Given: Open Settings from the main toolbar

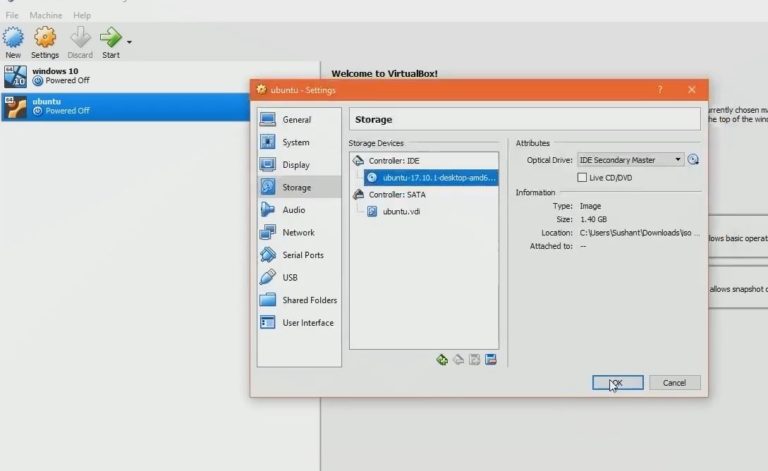Looking at the screenshot, I should 45,42.
